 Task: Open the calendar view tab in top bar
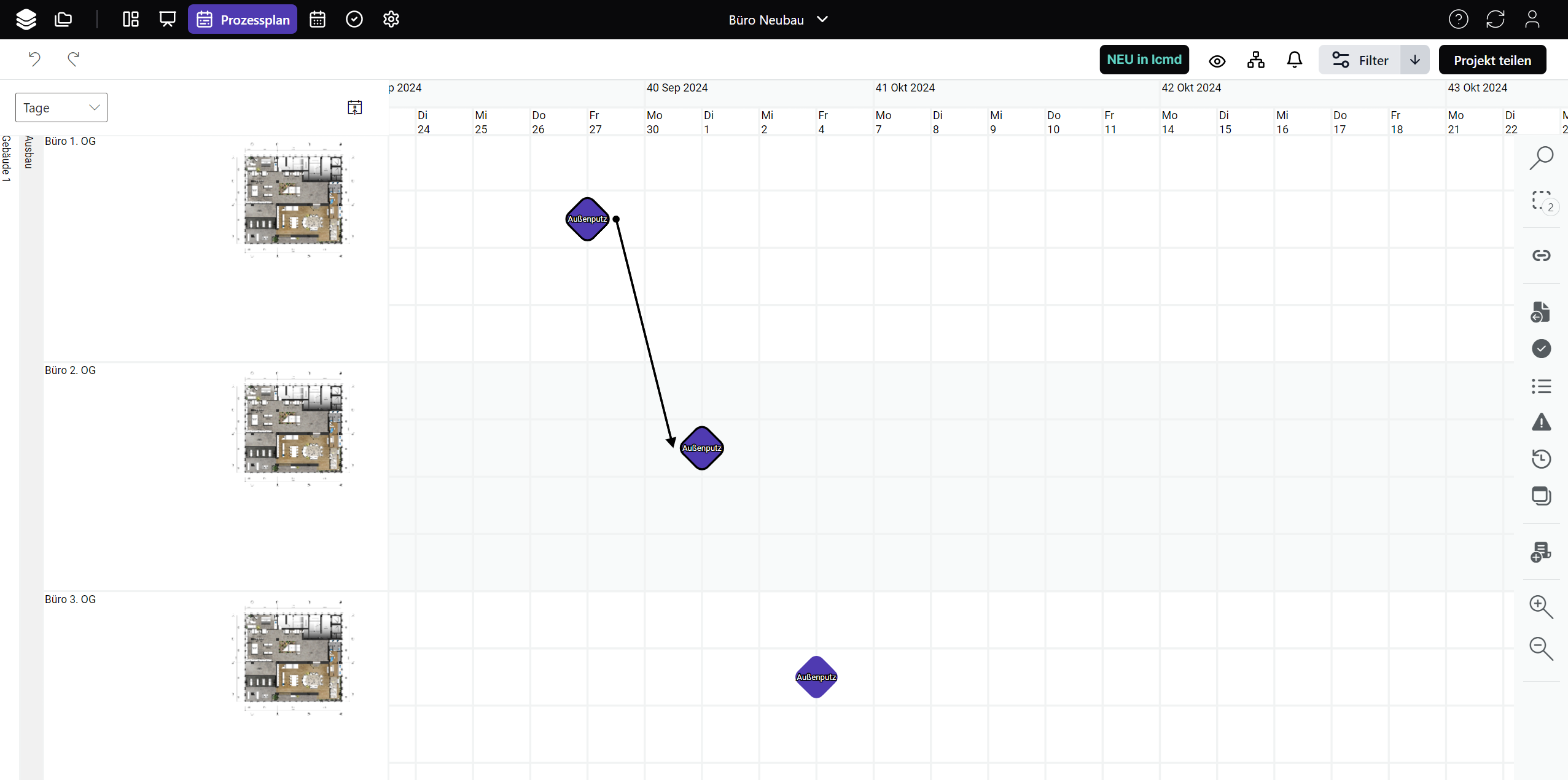click(318, 20)
